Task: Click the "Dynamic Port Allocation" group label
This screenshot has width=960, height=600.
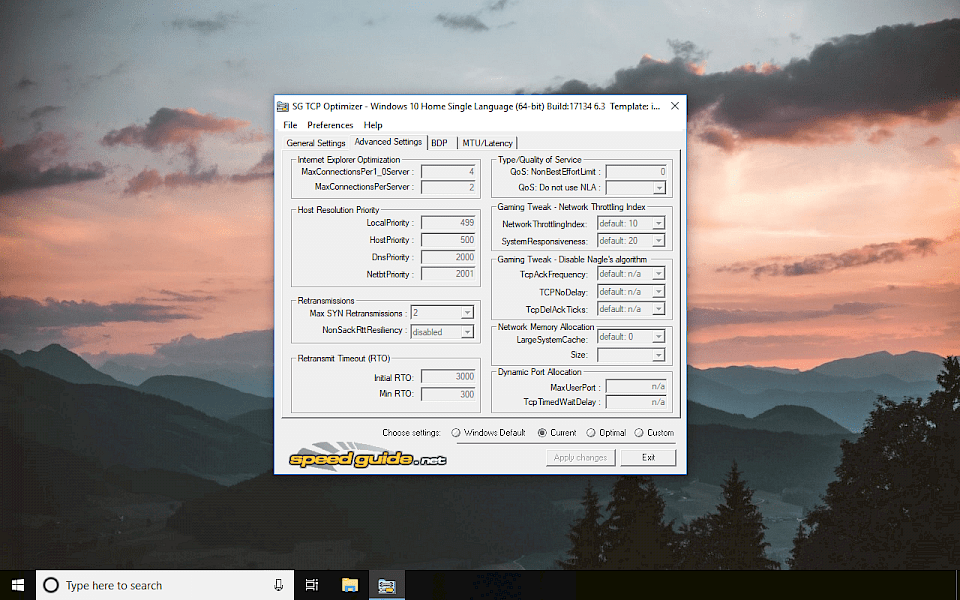Action: [x=539, y=372]
